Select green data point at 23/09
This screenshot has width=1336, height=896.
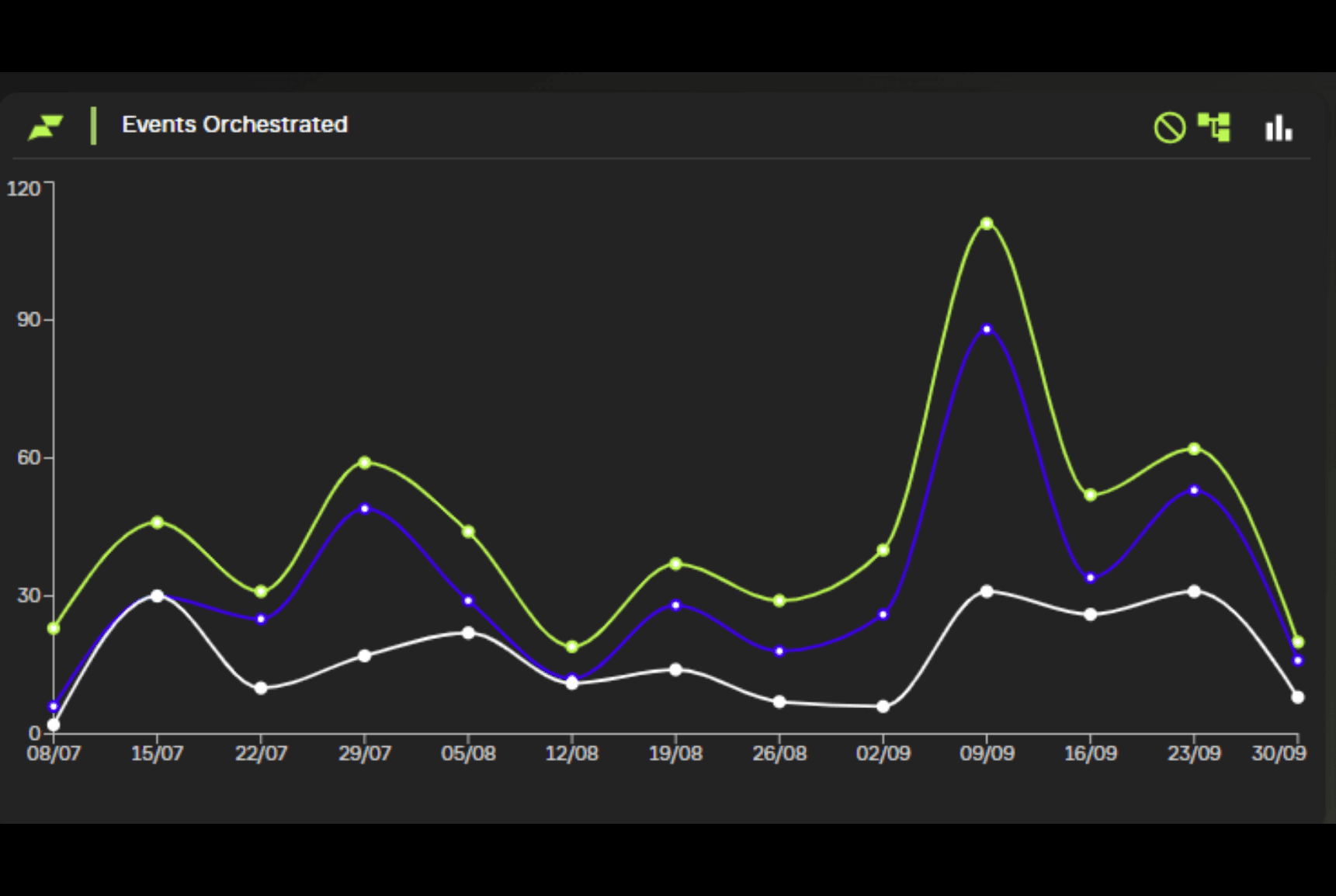[x=1194, y=449]
